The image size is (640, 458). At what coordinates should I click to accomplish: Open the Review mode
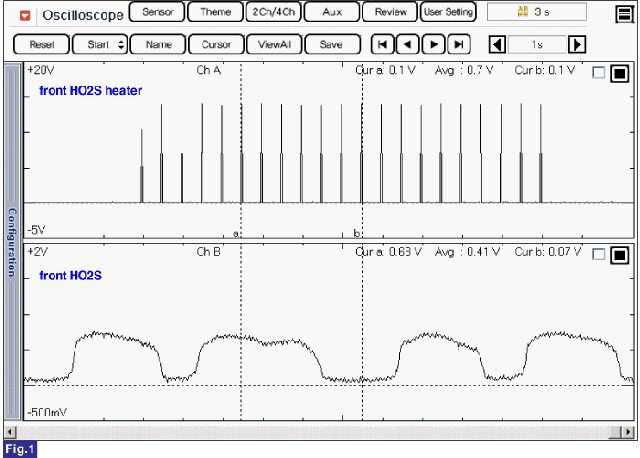(390, 12)
